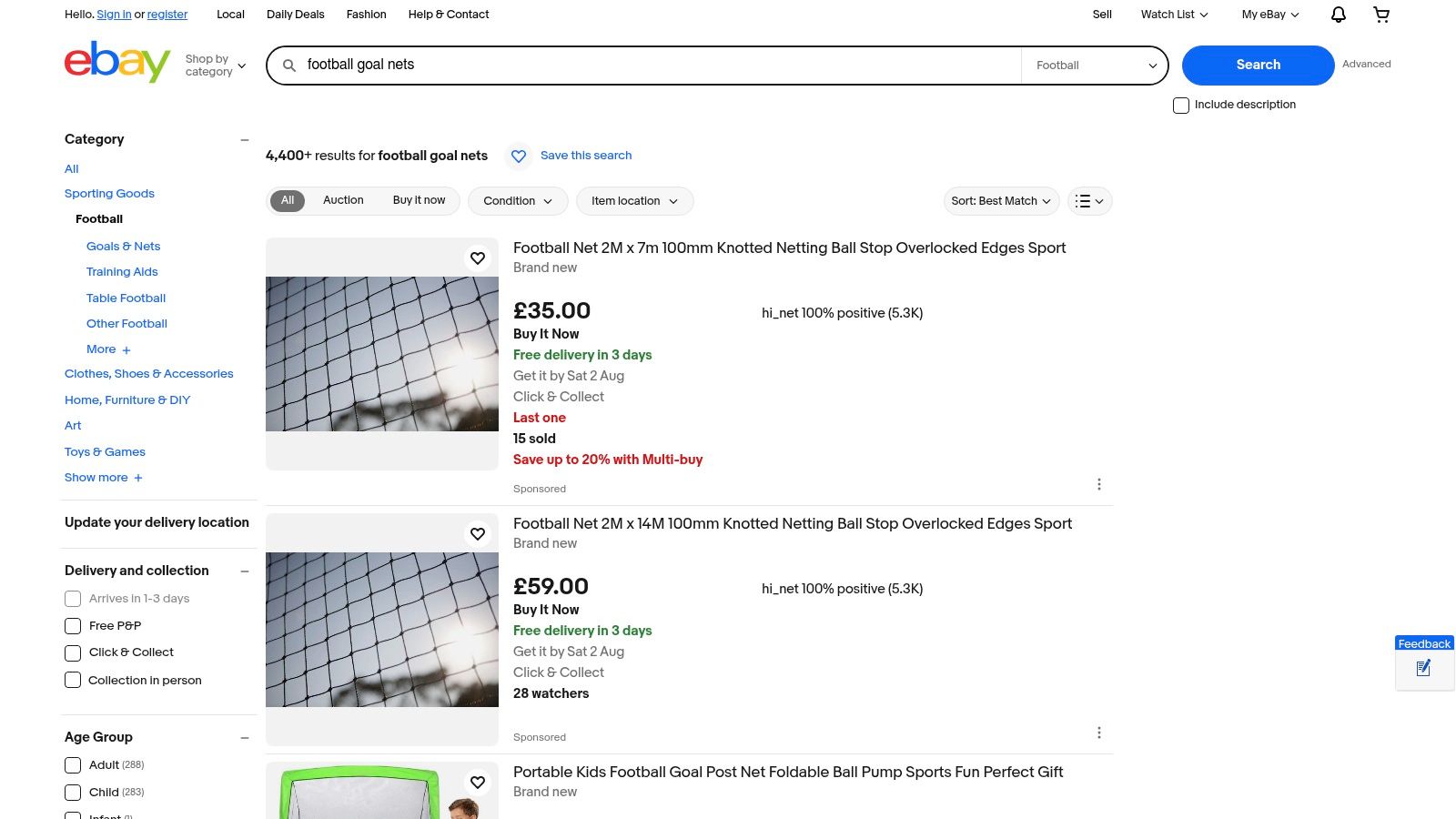Screen dimensions: 1456x819
Task: Collapse Delivery and collection section
Action: click(245, 571)
